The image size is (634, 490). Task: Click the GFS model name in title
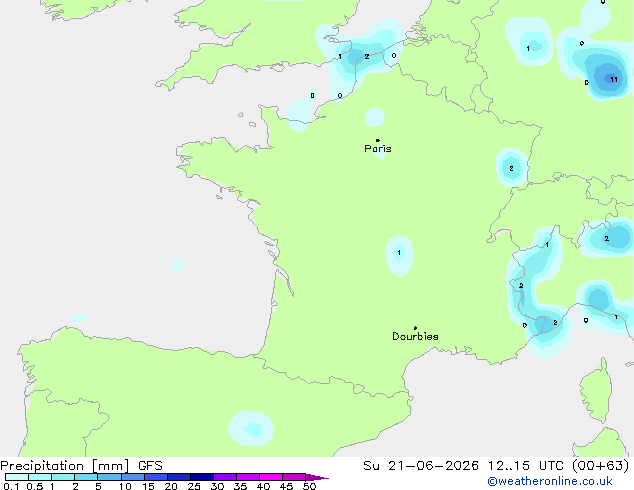click(x=150, y=466)
